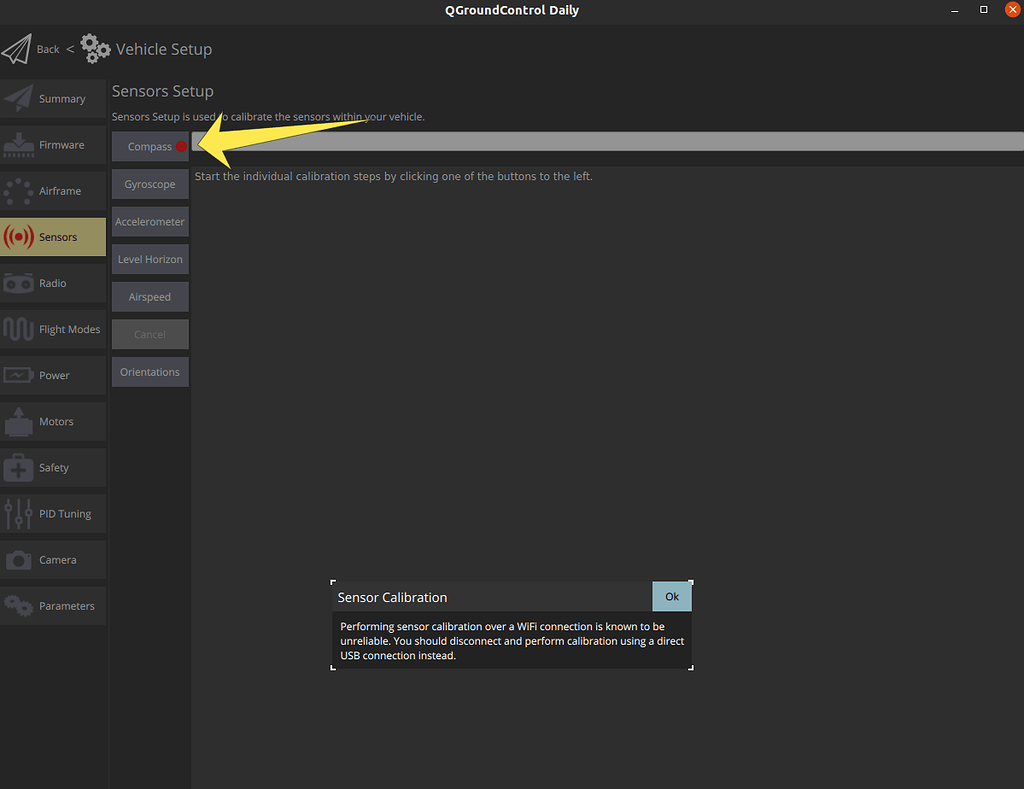Select the Motors icon in sidebar
1024x789 pixels.
(19, 421)
